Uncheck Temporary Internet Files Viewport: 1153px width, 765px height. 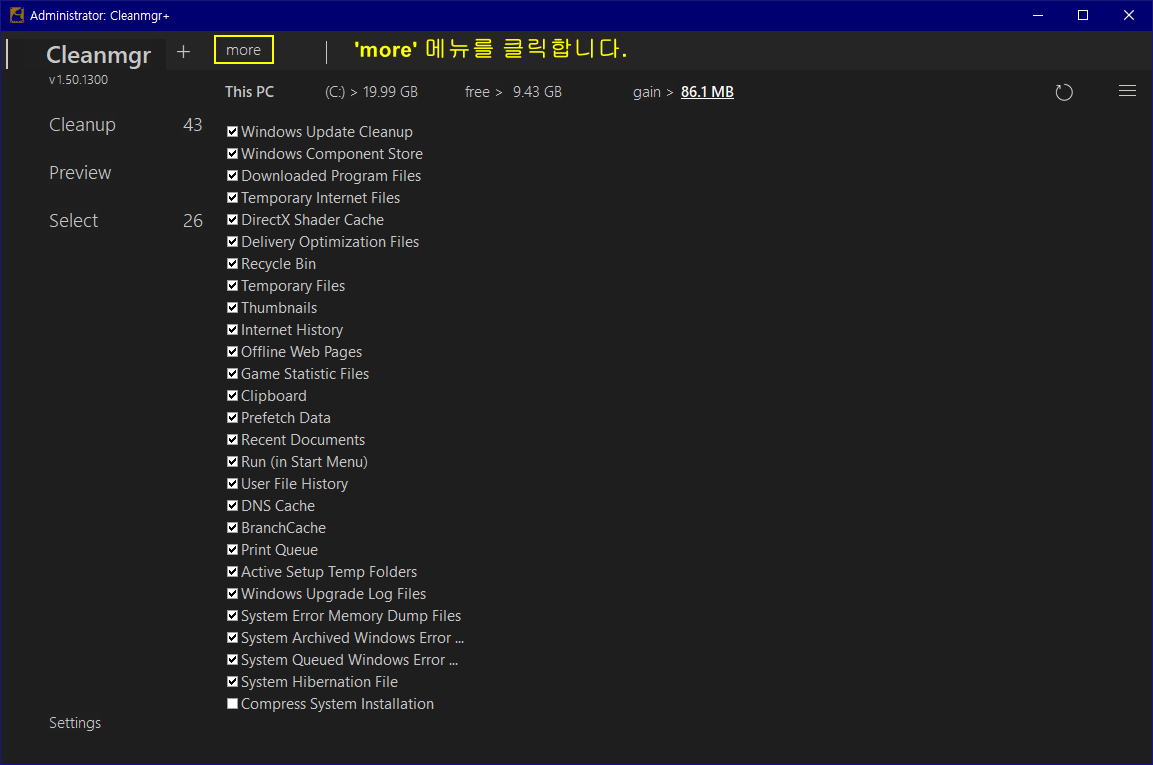point(232,198)
